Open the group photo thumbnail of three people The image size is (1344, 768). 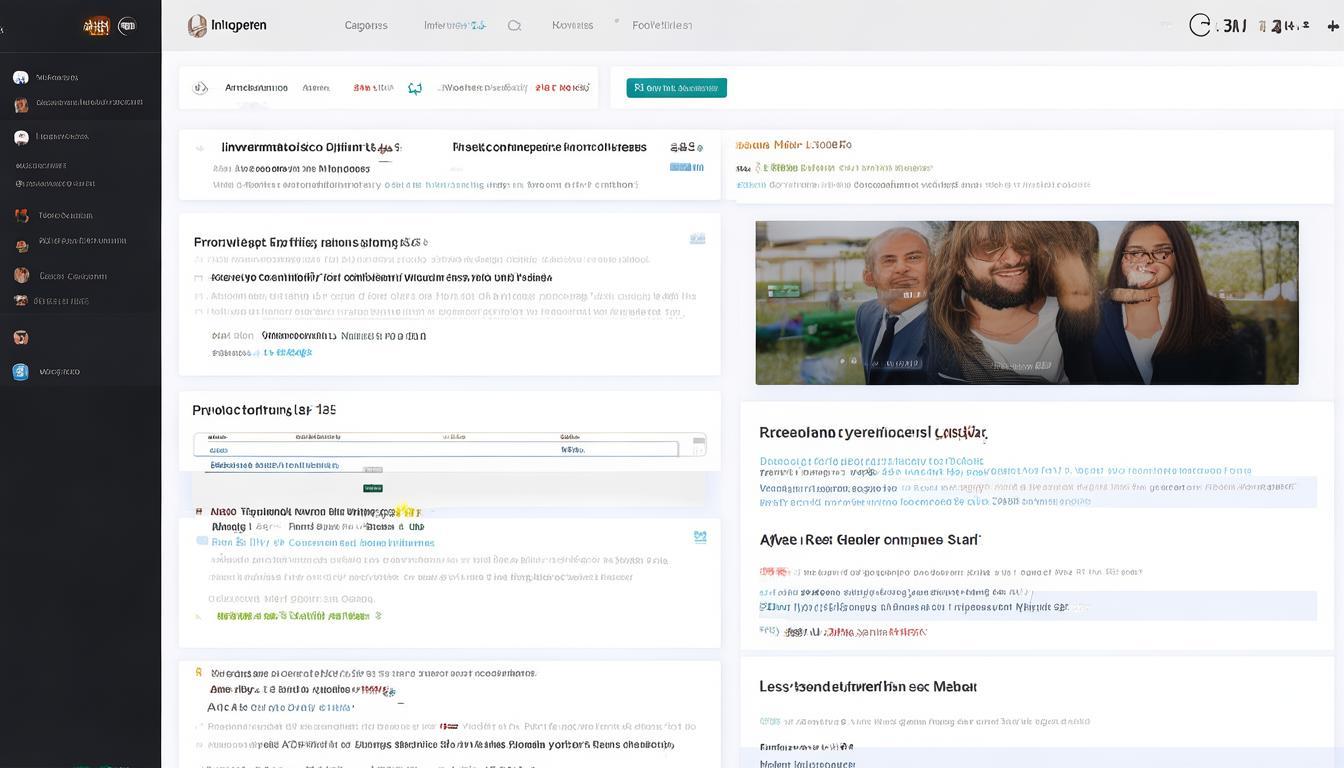1026,302
